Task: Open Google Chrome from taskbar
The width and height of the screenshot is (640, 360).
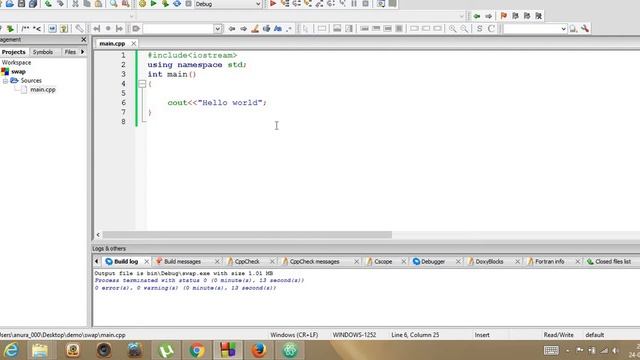Action: 197,350
